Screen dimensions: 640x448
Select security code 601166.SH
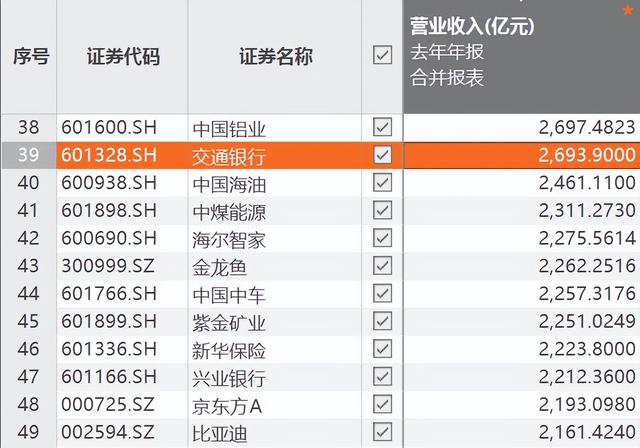109,377
